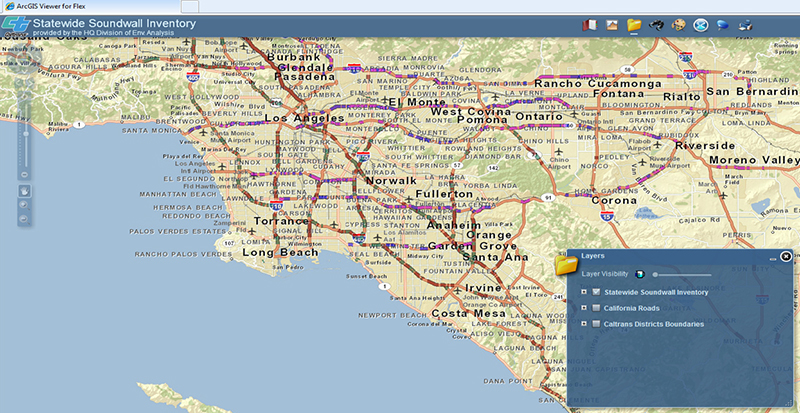Screen dimensions: 800x413
Task: Click the Norwalk label on the map
Action: tap(391, 181)
